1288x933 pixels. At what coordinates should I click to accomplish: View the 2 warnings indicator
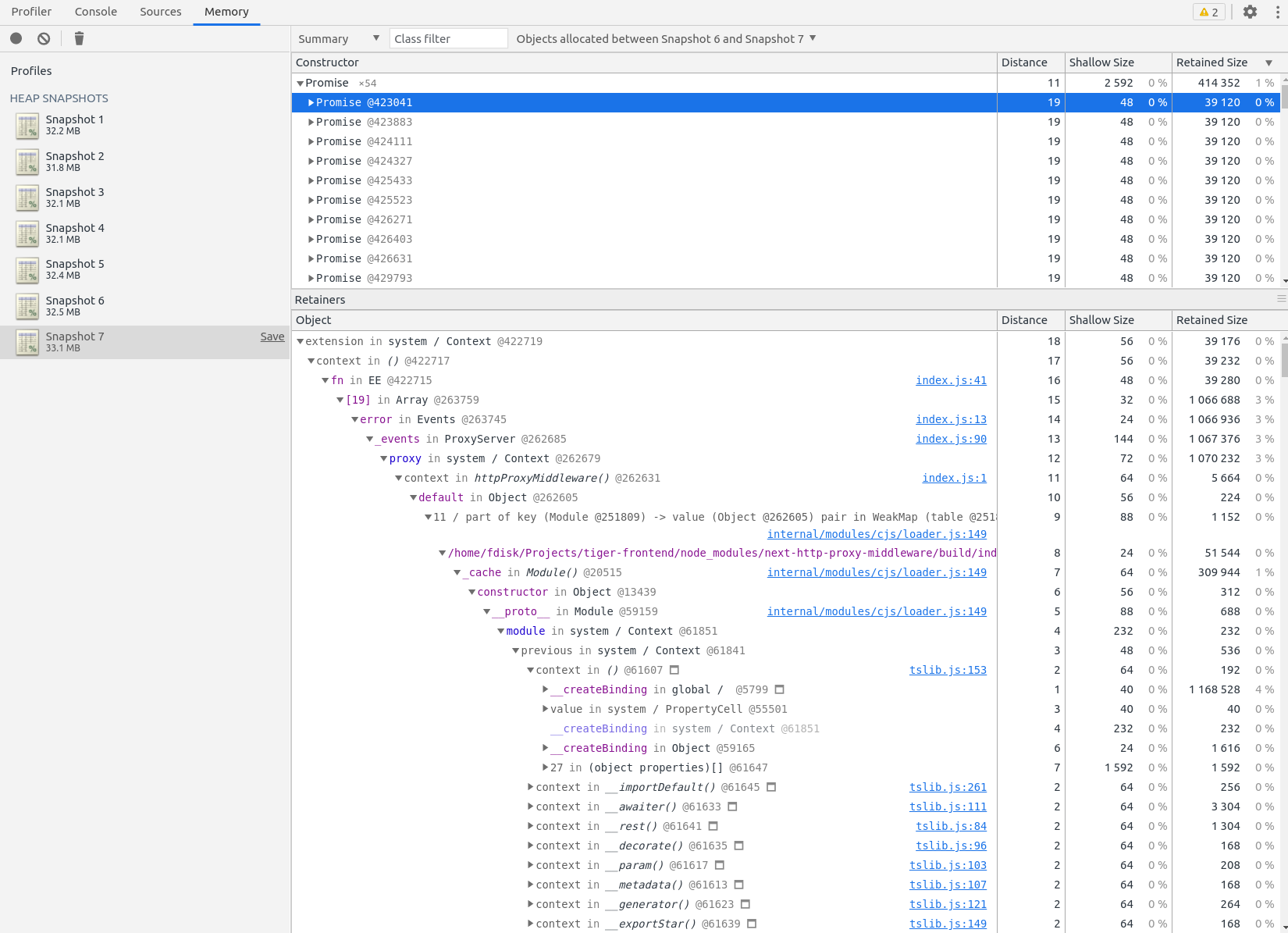click(x=1208, y=12)
